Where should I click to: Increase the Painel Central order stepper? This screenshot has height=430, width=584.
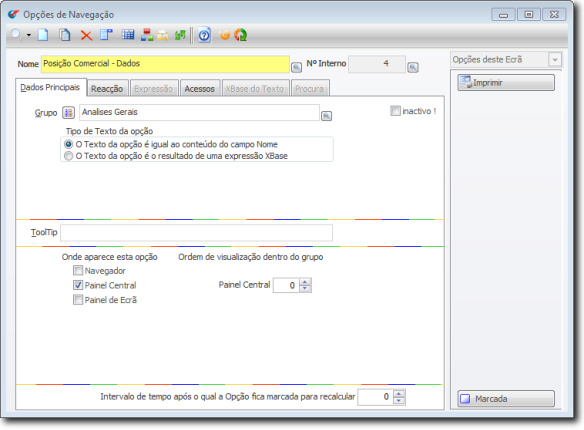click(x=305, y=282)
